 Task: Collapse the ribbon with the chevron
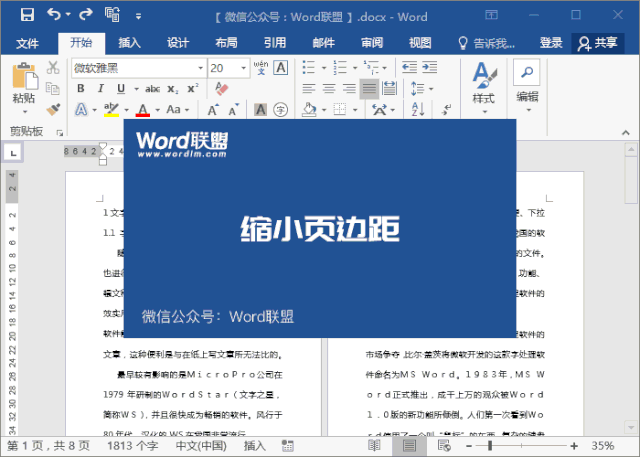coord(625,133)
